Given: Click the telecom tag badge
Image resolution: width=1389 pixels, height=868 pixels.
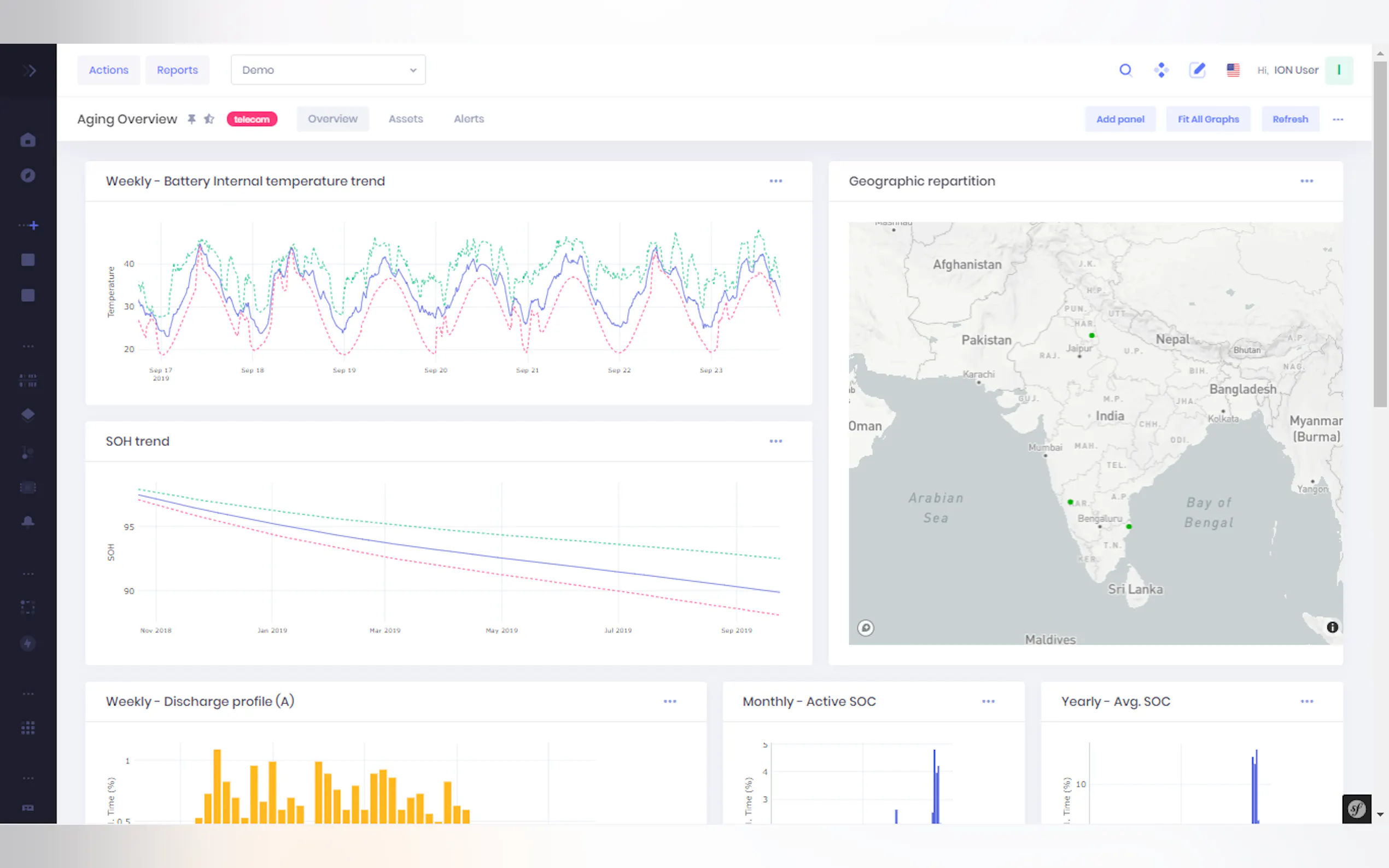Looking at the screenshot, I should 252,119.
